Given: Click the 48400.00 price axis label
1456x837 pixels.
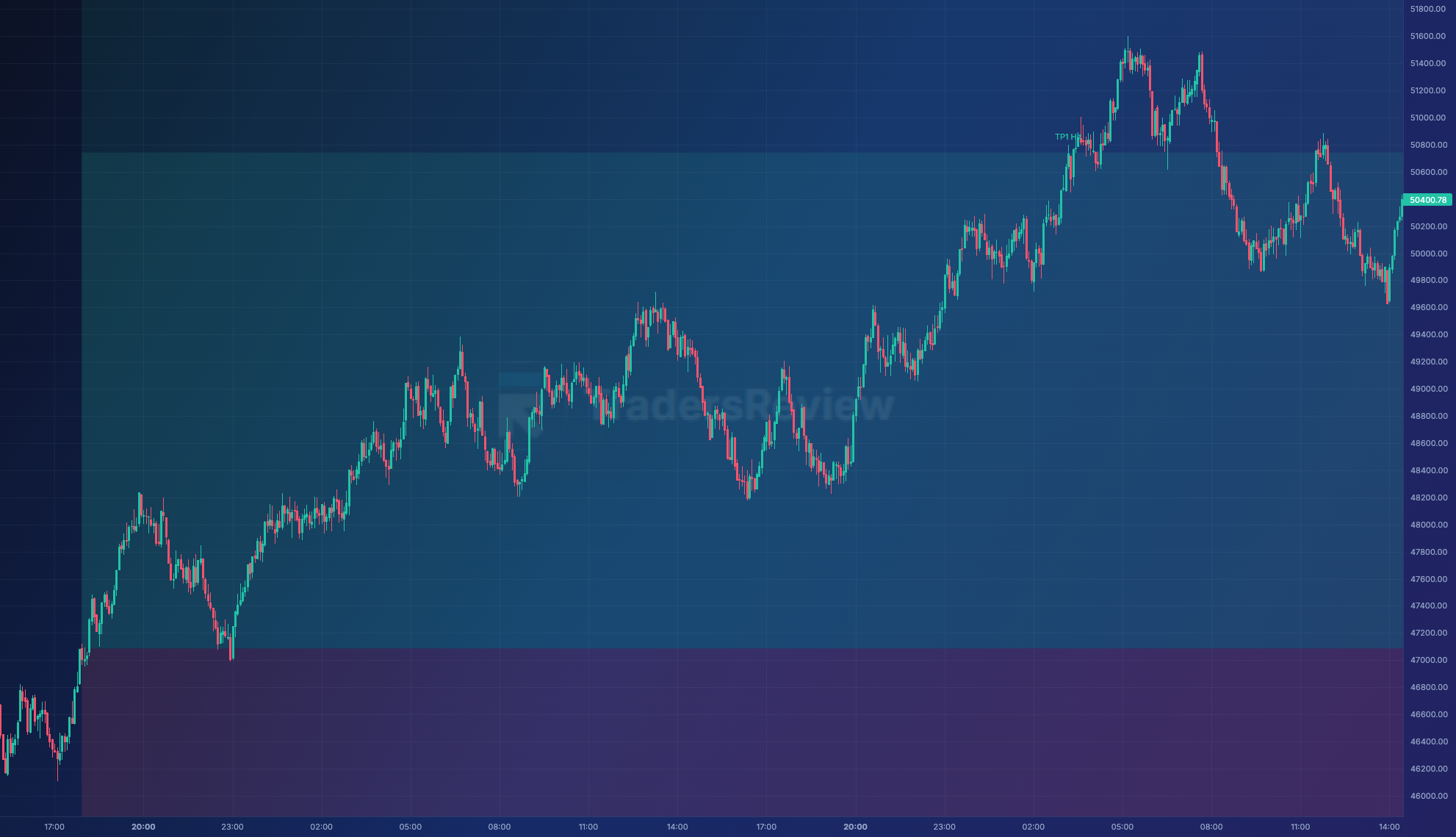Looking at the screenshot, I should (x=1428, y=470).
